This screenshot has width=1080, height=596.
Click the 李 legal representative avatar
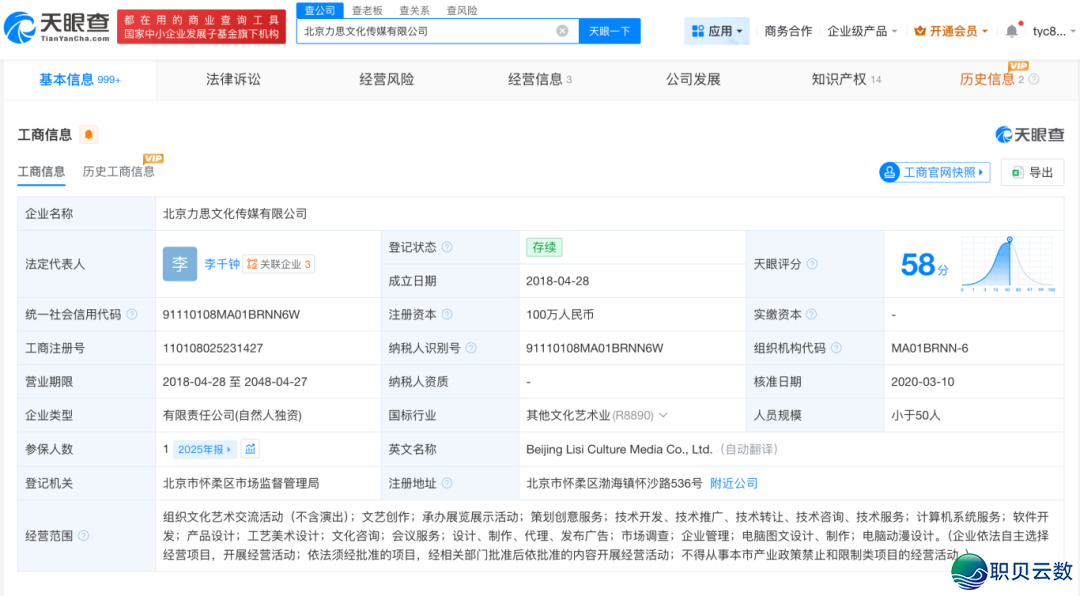pos(180,264)
